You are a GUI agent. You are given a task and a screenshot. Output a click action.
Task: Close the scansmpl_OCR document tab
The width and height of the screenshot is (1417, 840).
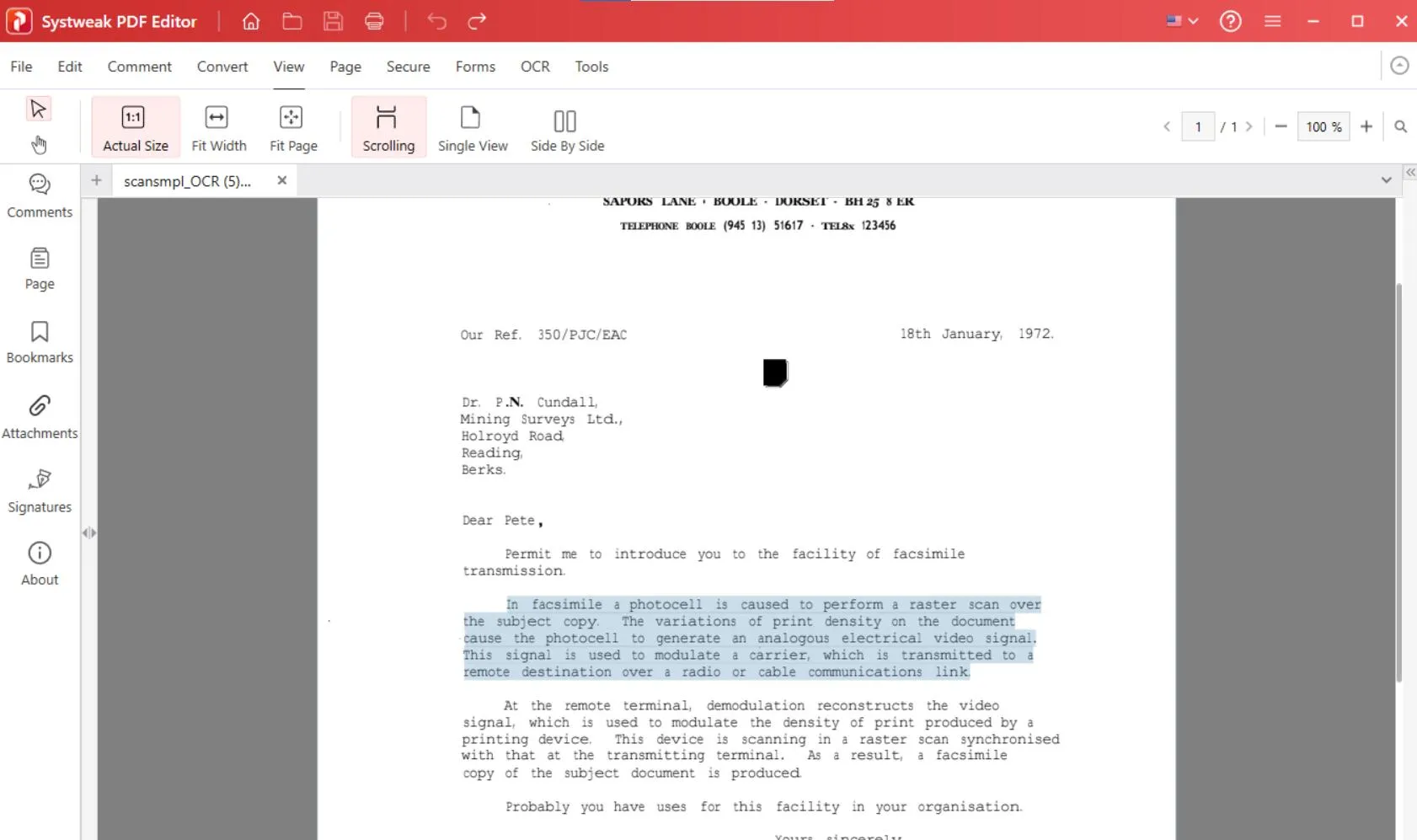282,180
